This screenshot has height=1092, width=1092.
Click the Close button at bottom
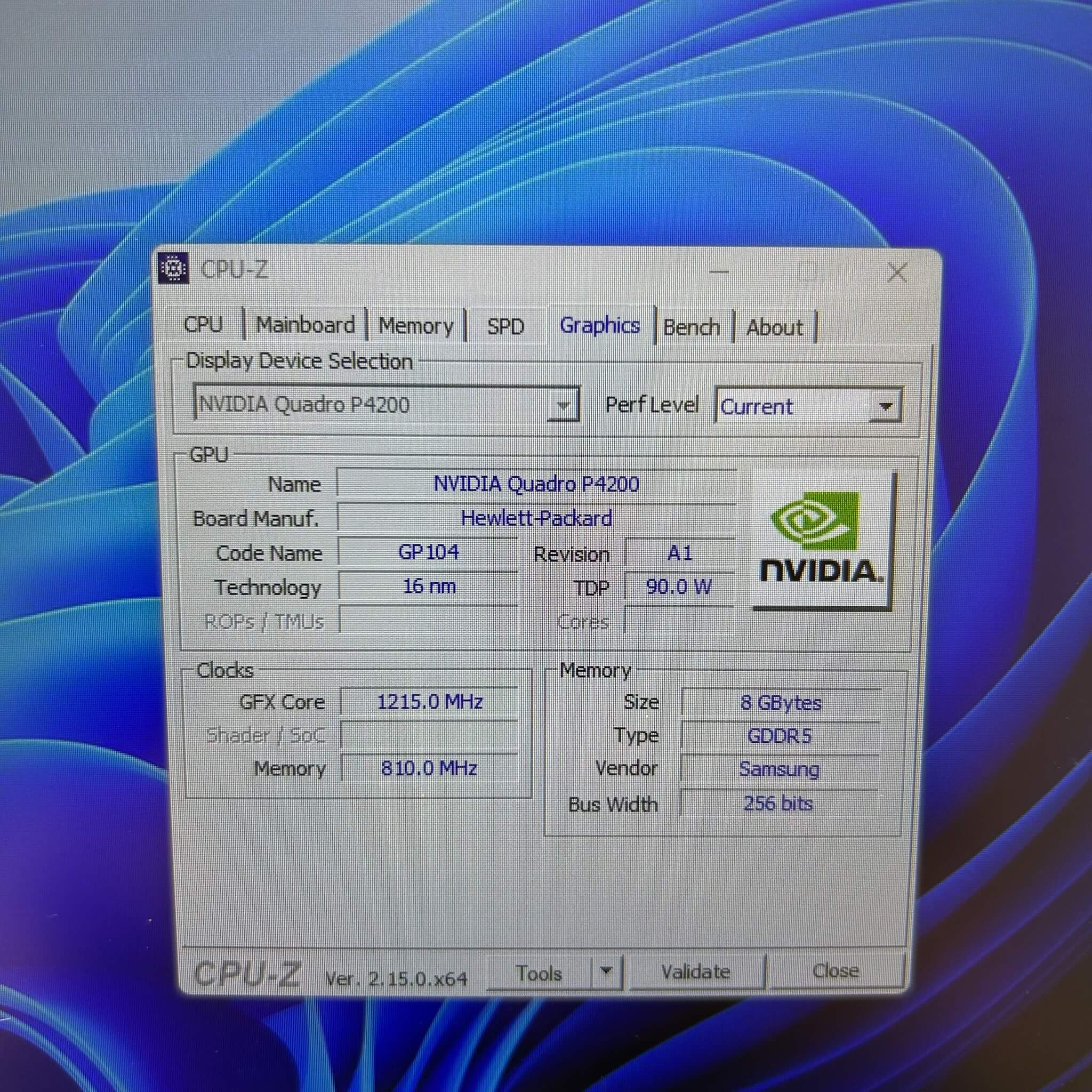pyautogui.click(x=836, y=970)
